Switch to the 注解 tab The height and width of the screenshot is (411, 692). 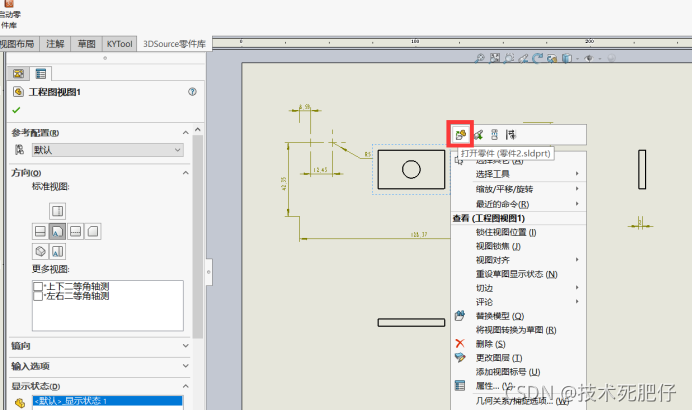pyautogui.click(x=55, y=44)
